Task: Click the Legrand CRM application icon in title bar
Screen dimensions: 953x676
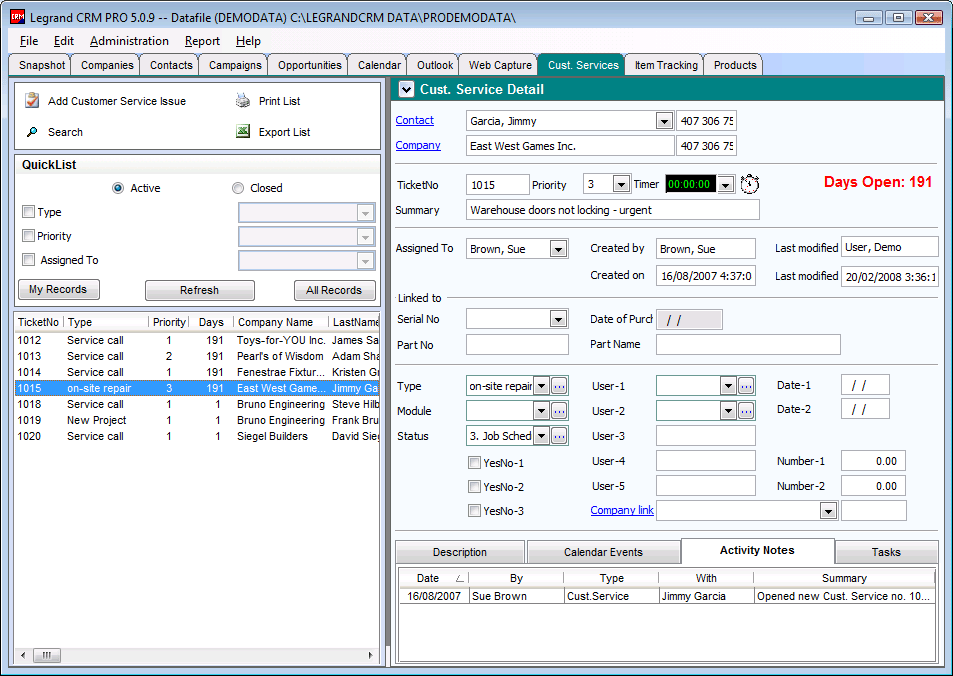Action: pyautogui.click(x=18, y=17)
